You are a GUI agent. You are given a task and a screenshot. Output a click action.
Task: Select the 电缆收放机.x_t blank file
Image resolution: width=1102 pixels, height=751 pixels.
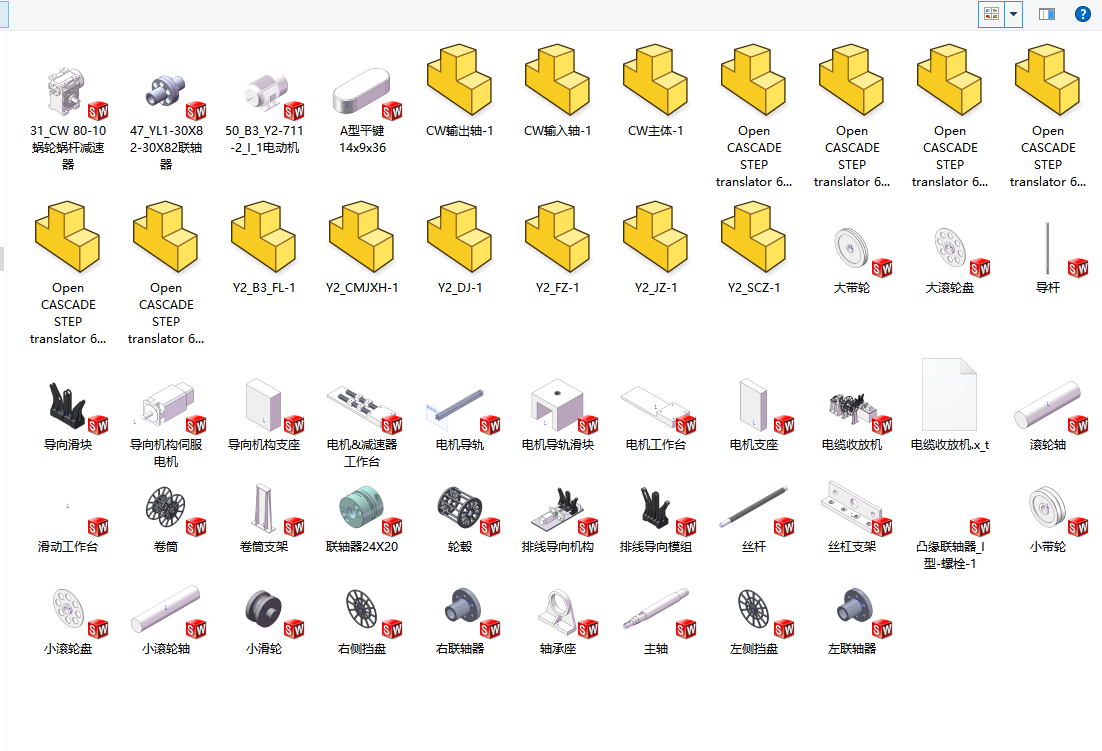(x=950, y=395)
